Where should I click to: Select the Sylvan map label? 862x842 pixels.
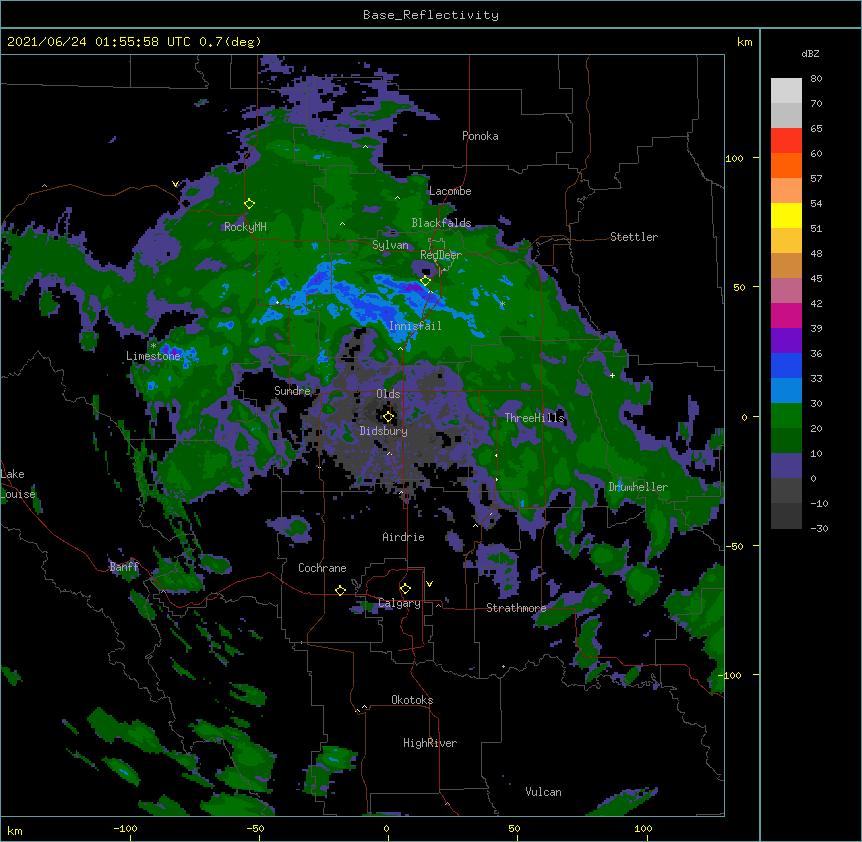pyautogui.click(x=390, y=245)
